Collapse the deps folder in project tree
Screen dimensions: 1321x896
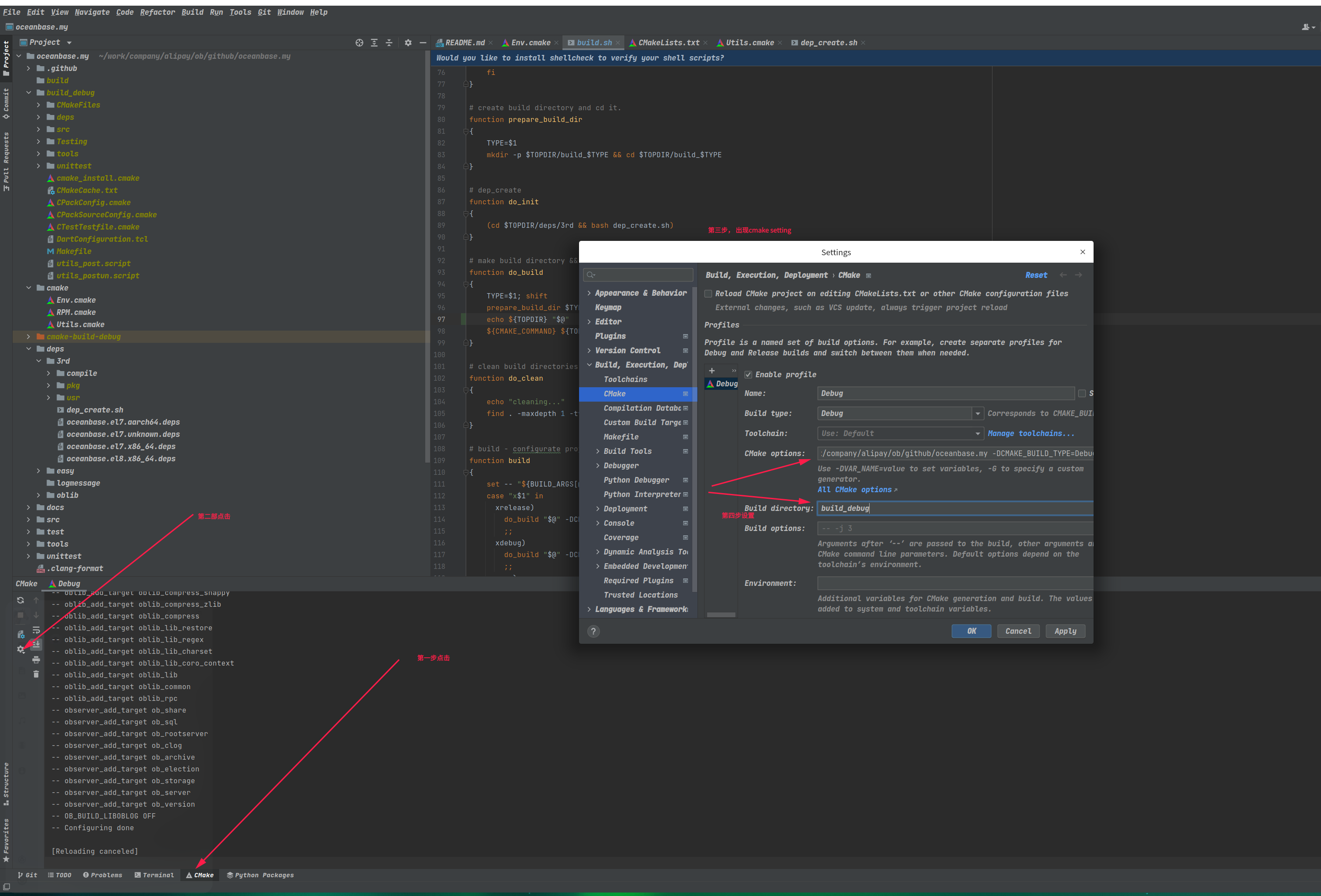28,349
